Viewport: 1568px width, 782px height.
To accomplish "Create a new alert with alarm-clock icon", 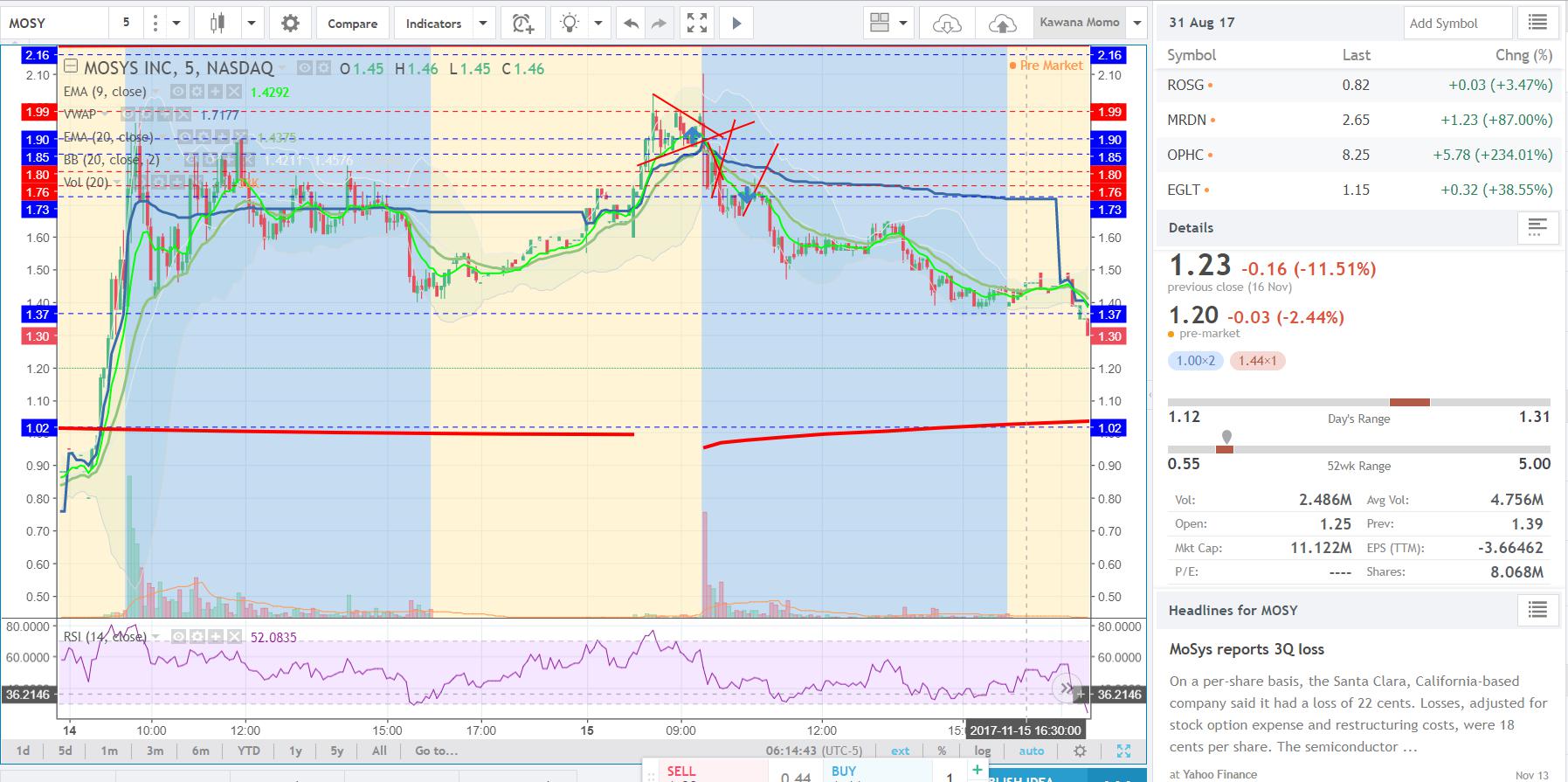I will click(x=523, y=24).
